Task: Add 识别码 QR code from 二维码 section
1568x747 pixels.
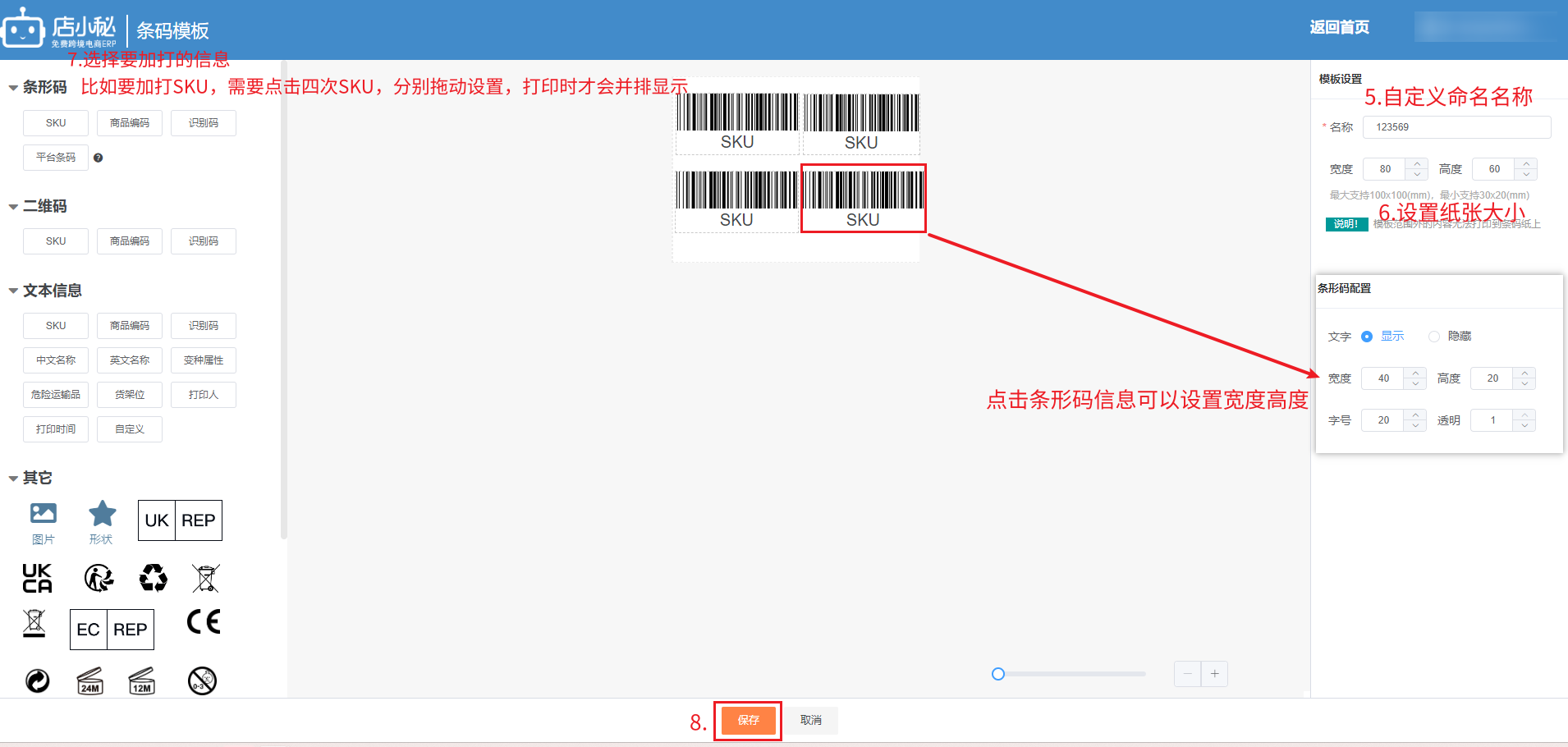Action: (204, 241)
